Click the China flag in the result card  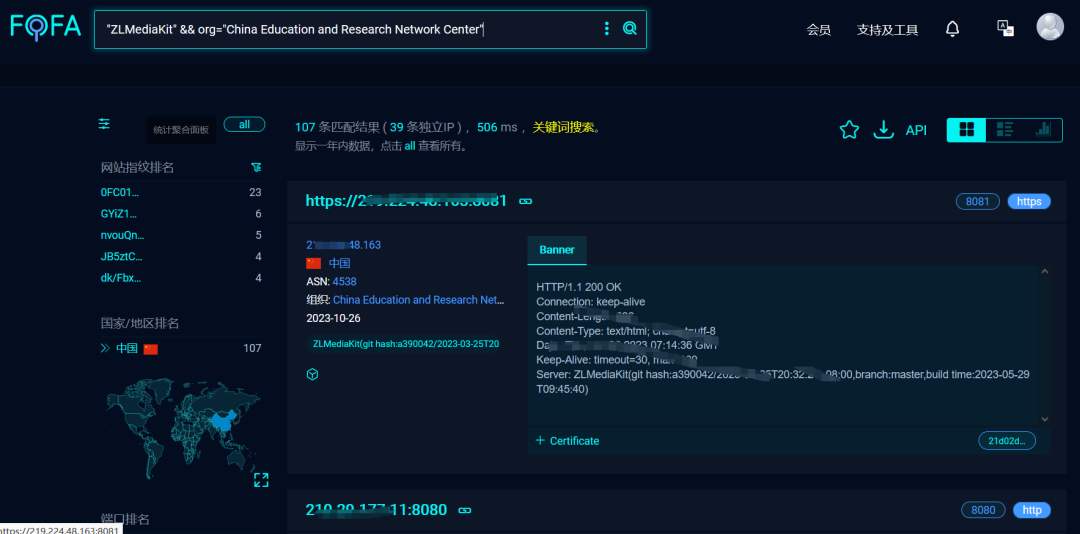click(313, 263)
